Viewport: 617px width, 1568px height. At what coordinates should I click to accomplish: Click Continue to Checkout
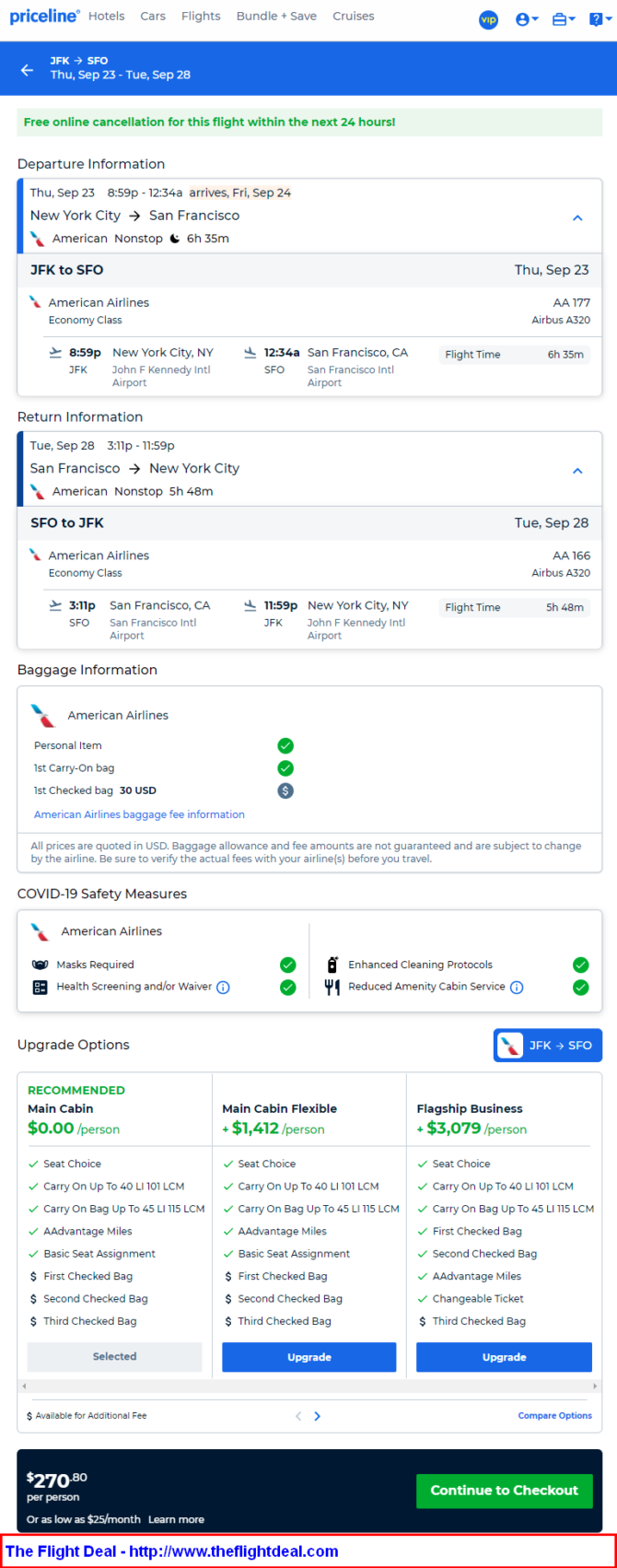click(x=505, y=1491)
